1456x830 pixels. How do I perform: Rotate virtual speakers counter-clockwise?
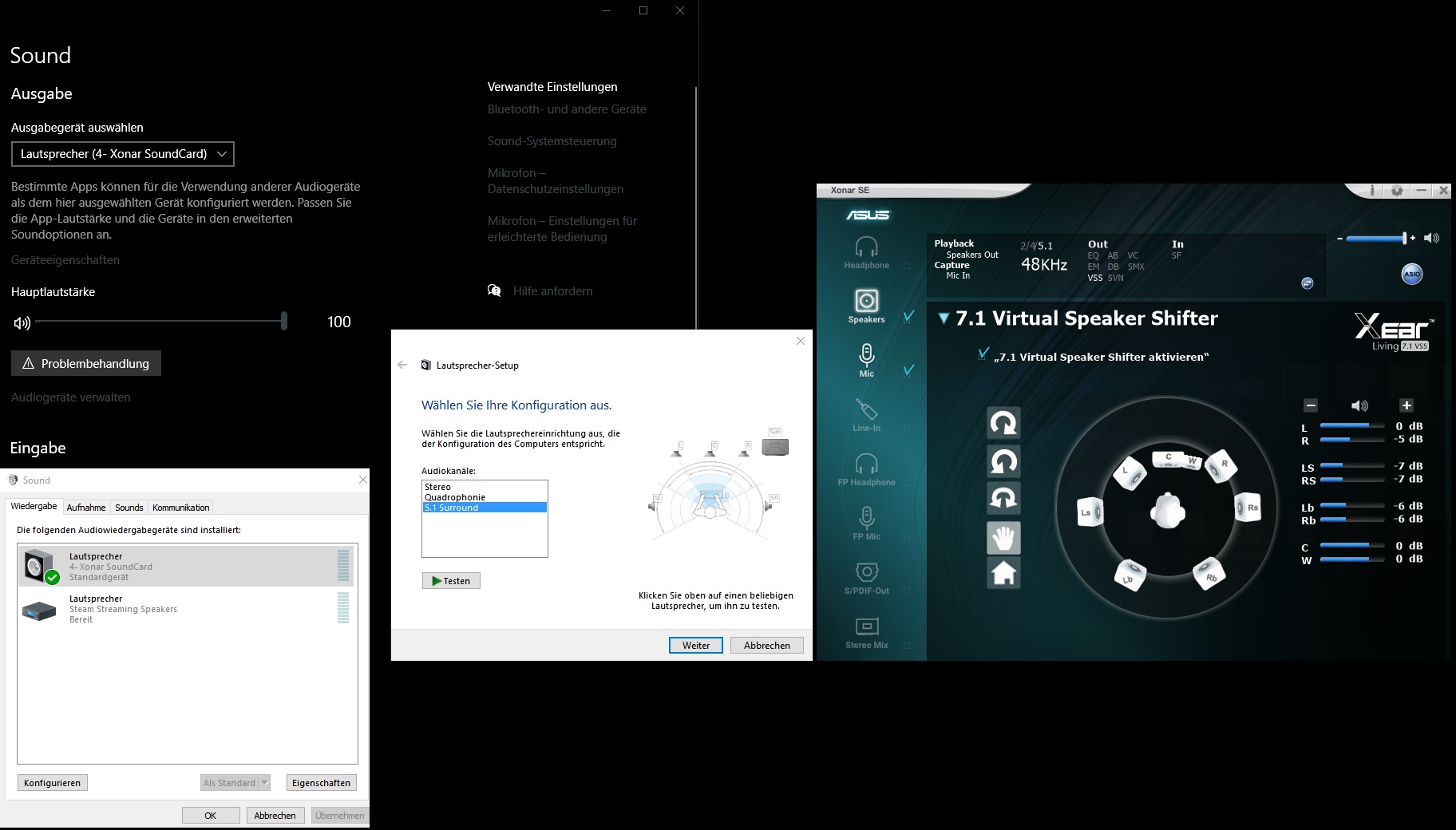(1003, 460)
